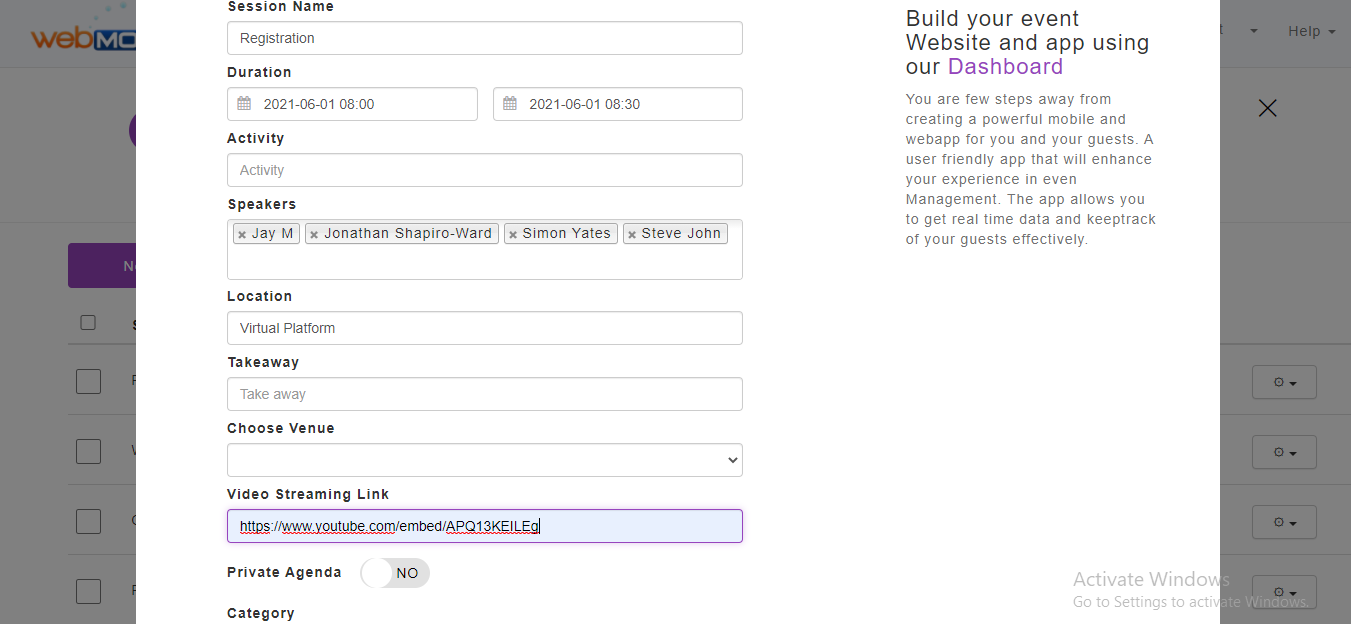This screenshot has height=624, width=1351.
Task: Check the fourth row checkbox in list
Action: click(88, 591)
